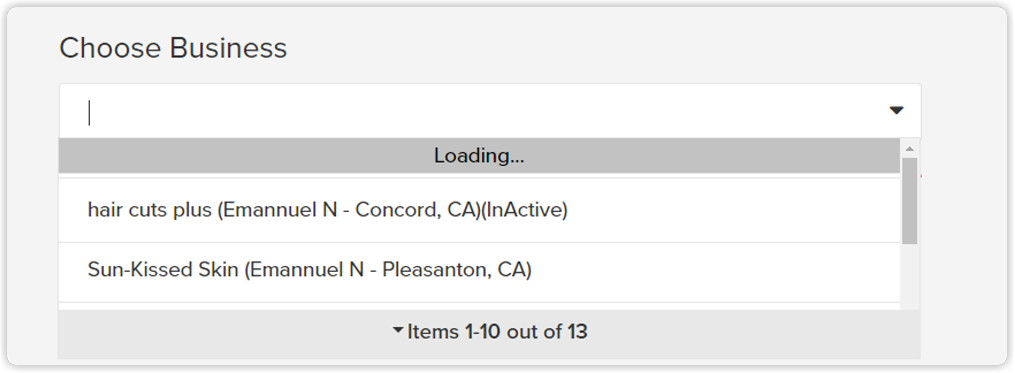
Task: Click the Loading... header row
Action: [x=479, y=156]
